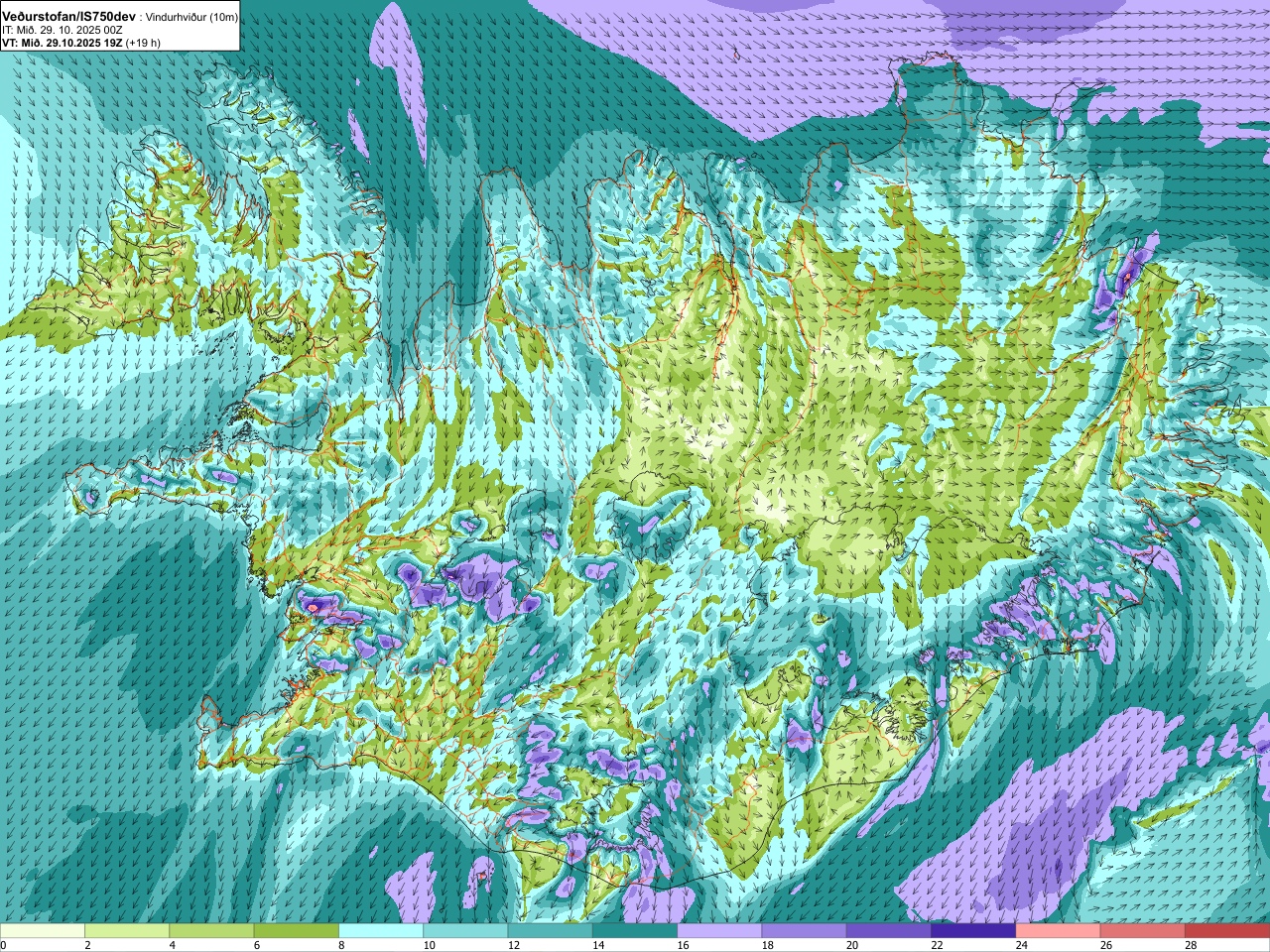Click the legend scale label 24

tap(1022, 945)
